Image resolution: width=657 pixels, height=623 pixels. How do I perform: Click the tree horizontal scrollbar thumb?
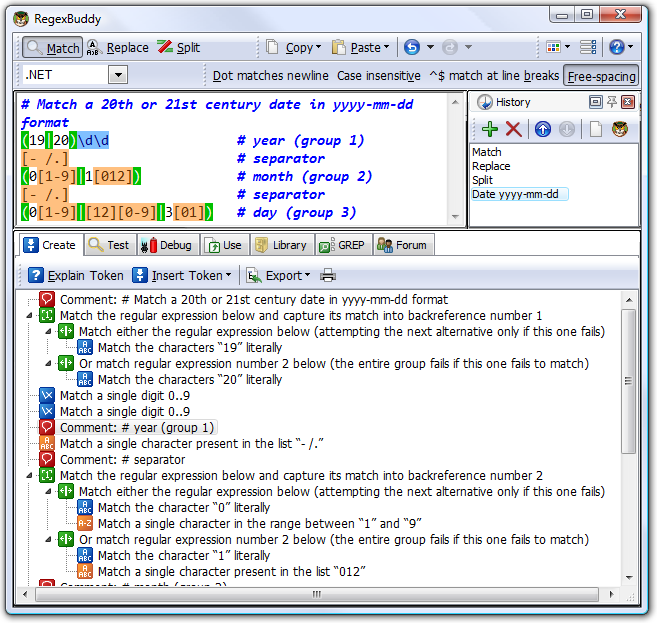pos(317,595)
